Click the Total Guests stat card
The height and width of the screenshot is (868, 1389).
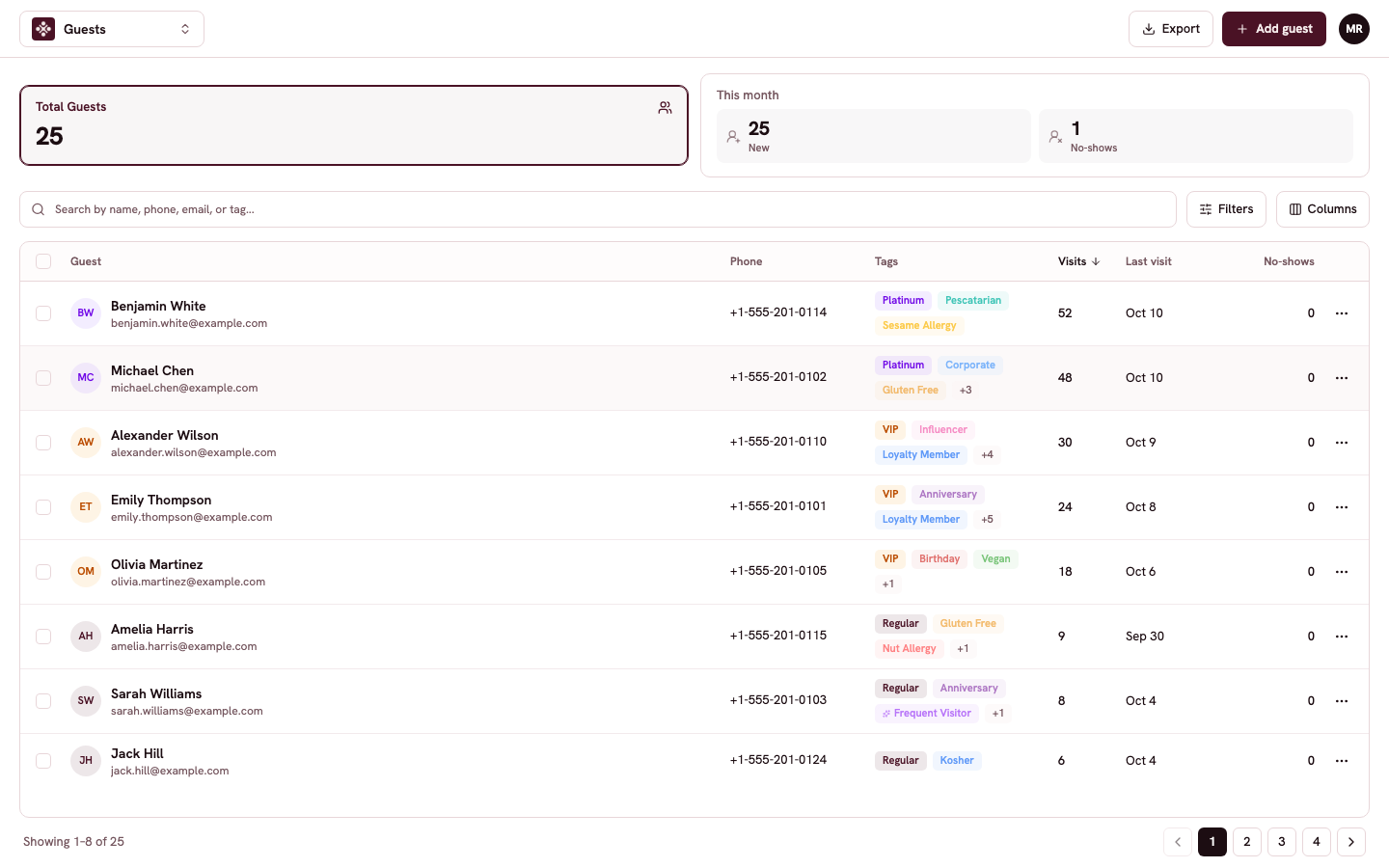point(354,125)
